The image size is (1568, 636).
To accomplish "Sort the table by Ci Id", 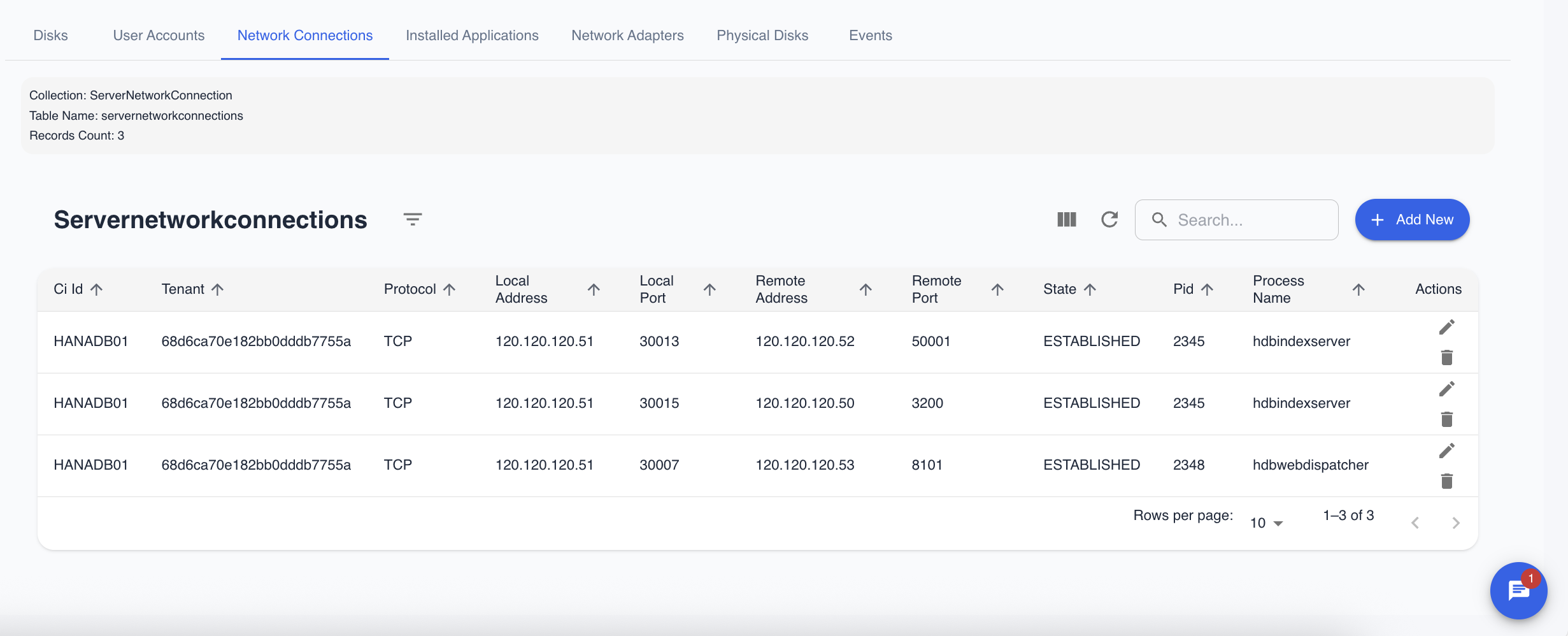I will coord(97,289).
